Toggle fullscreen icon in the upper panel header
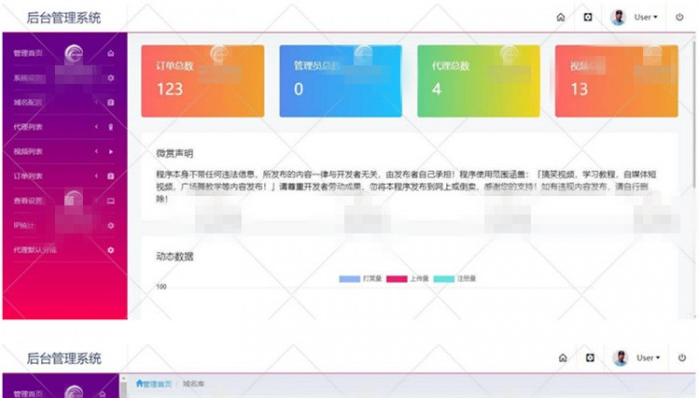This screenshot has height=398, width=699. pos(588,17)
